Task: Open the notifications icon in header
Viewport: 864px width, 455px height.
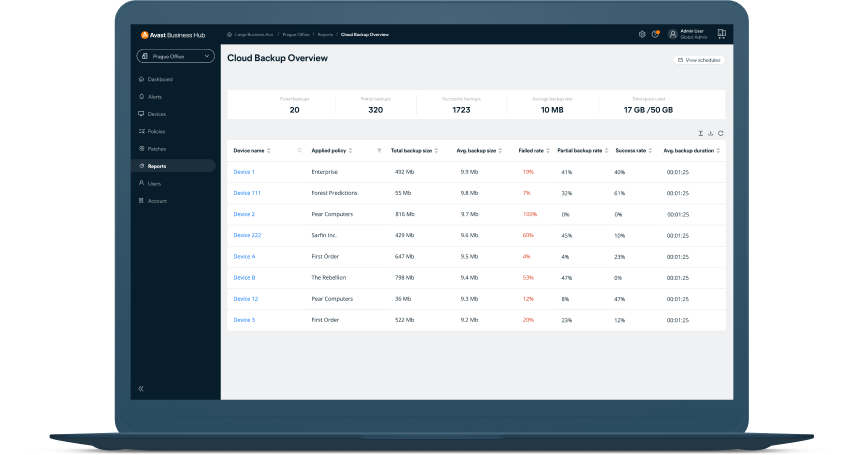Action: 655,34
